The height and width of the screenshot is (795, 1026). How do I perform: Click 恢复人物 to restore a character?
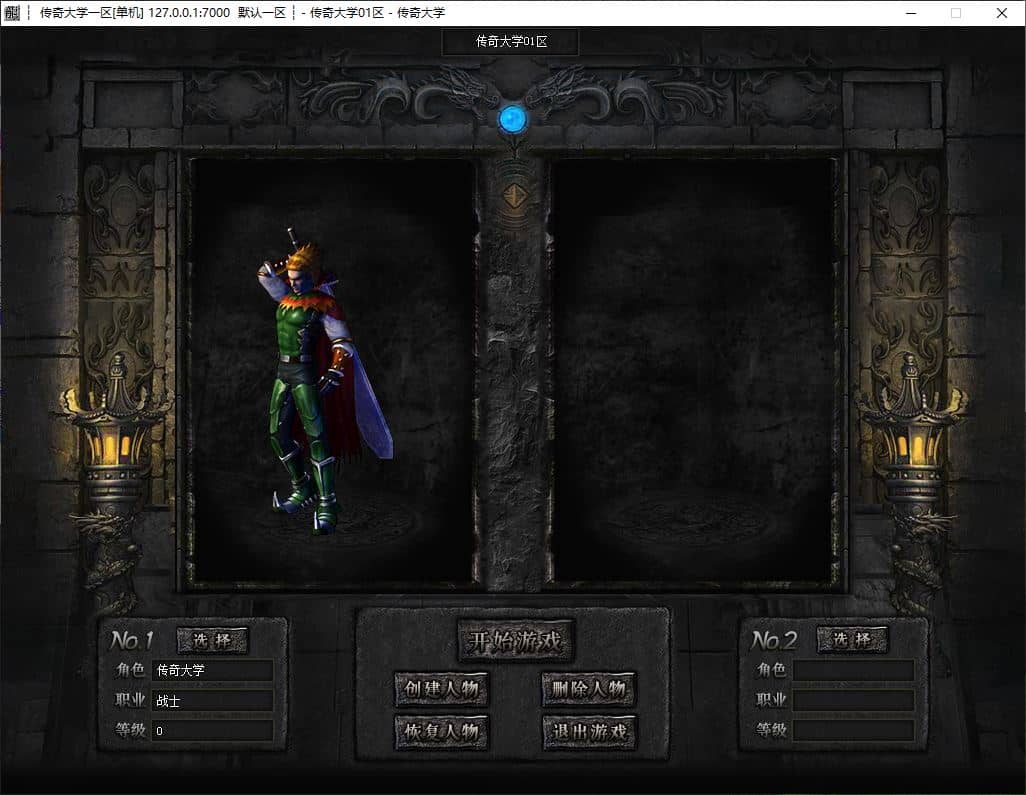coord(442,732)
